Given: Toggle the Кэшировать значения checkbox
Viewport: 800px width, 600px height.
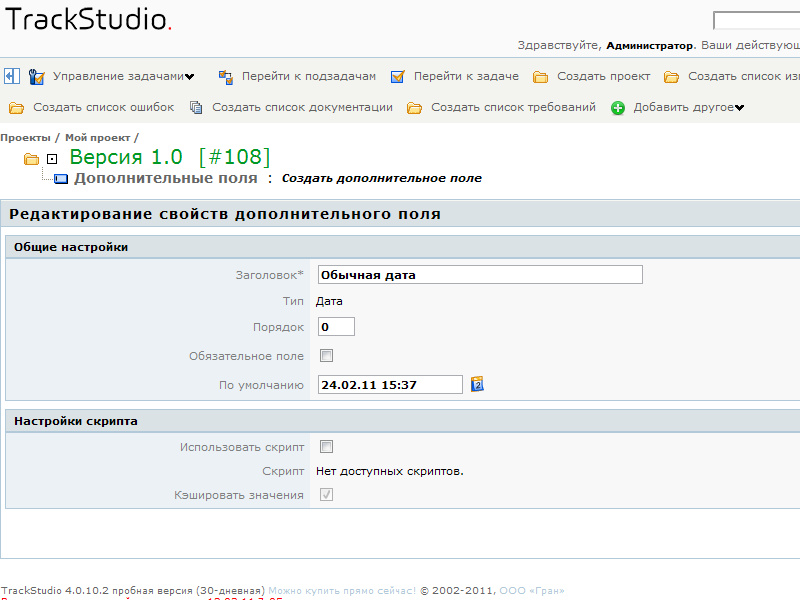Looking at the screenshot, I should coord(326,495).
